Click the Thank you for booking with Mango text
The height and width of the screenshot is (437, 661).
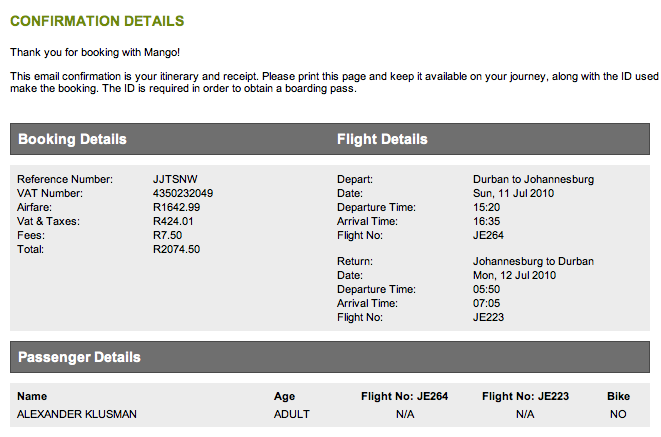[95, 52]
